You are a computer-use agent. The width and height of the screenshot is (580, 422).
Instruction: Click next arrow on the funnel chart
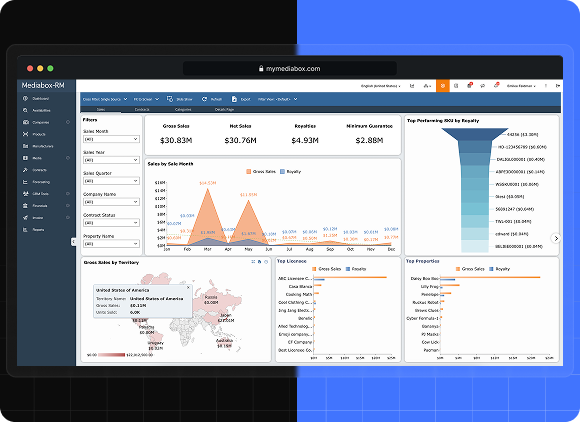pyautogui.click(x=556, y=239)
